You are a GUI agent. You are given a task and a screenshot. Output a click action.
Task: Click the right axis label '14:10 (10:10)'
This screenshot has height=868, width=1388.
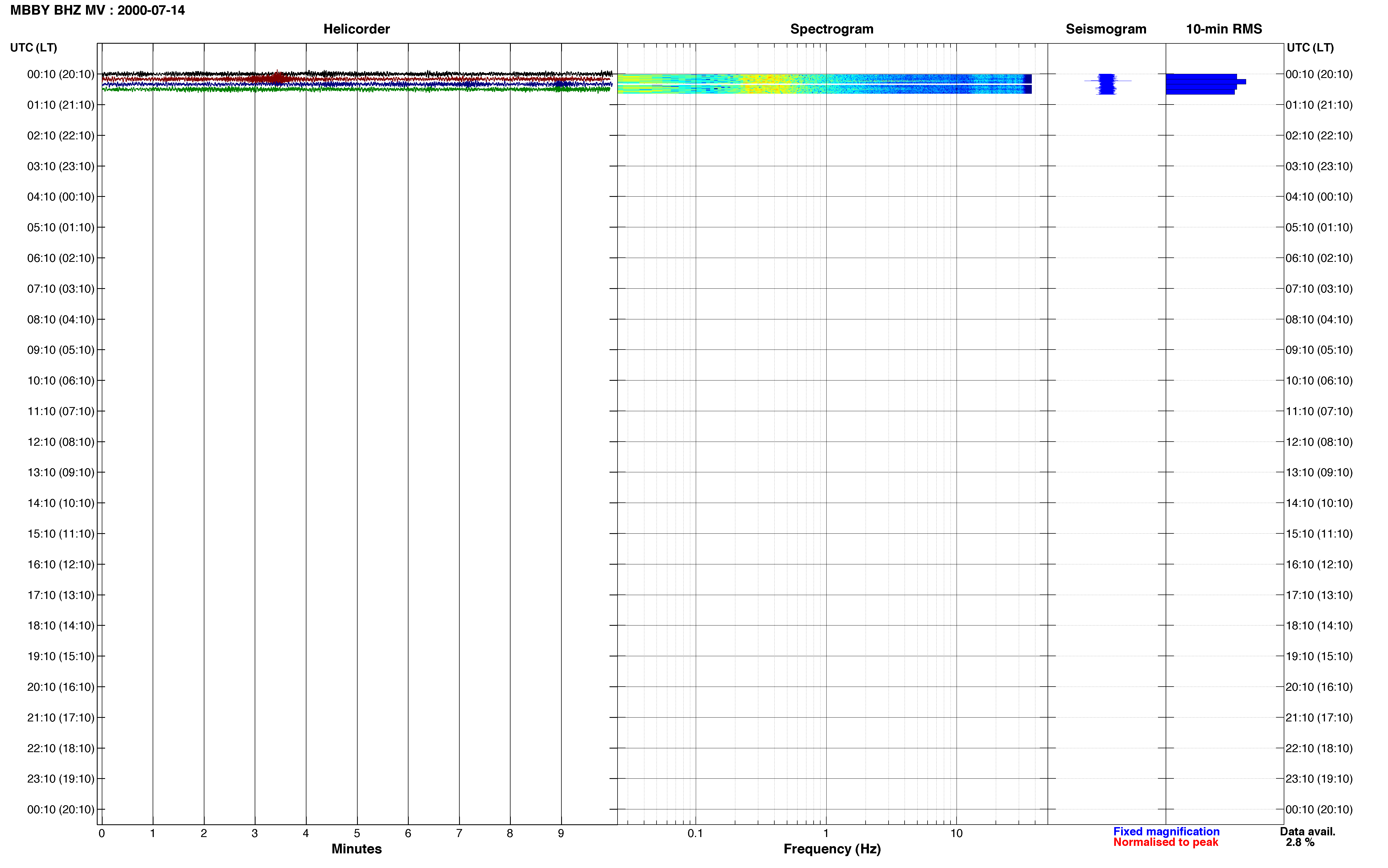click(x=1319, y=504)
